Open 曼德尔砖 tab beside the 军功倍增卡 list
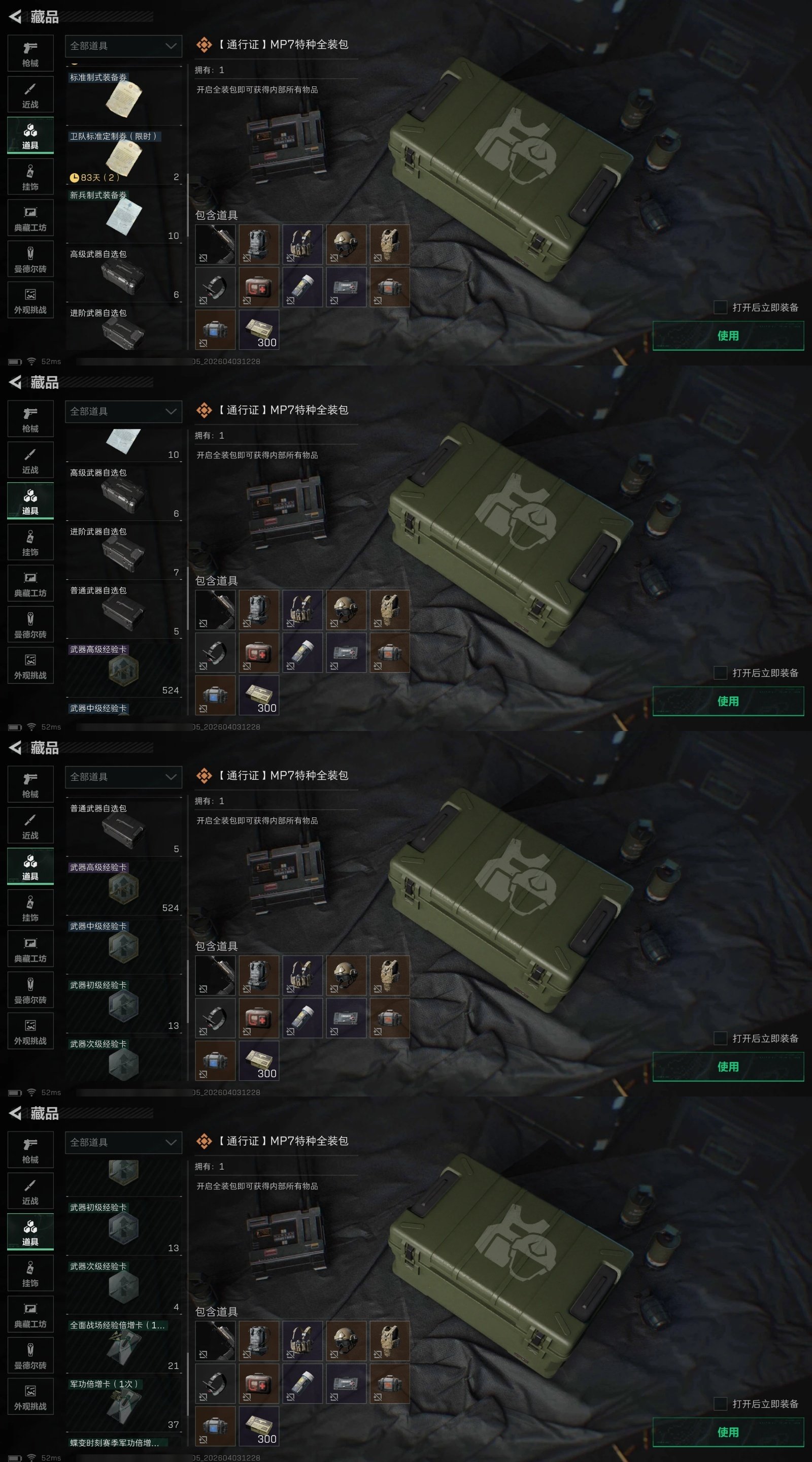The height and width of the screenshot is (1462, 812). [30, 1356]
